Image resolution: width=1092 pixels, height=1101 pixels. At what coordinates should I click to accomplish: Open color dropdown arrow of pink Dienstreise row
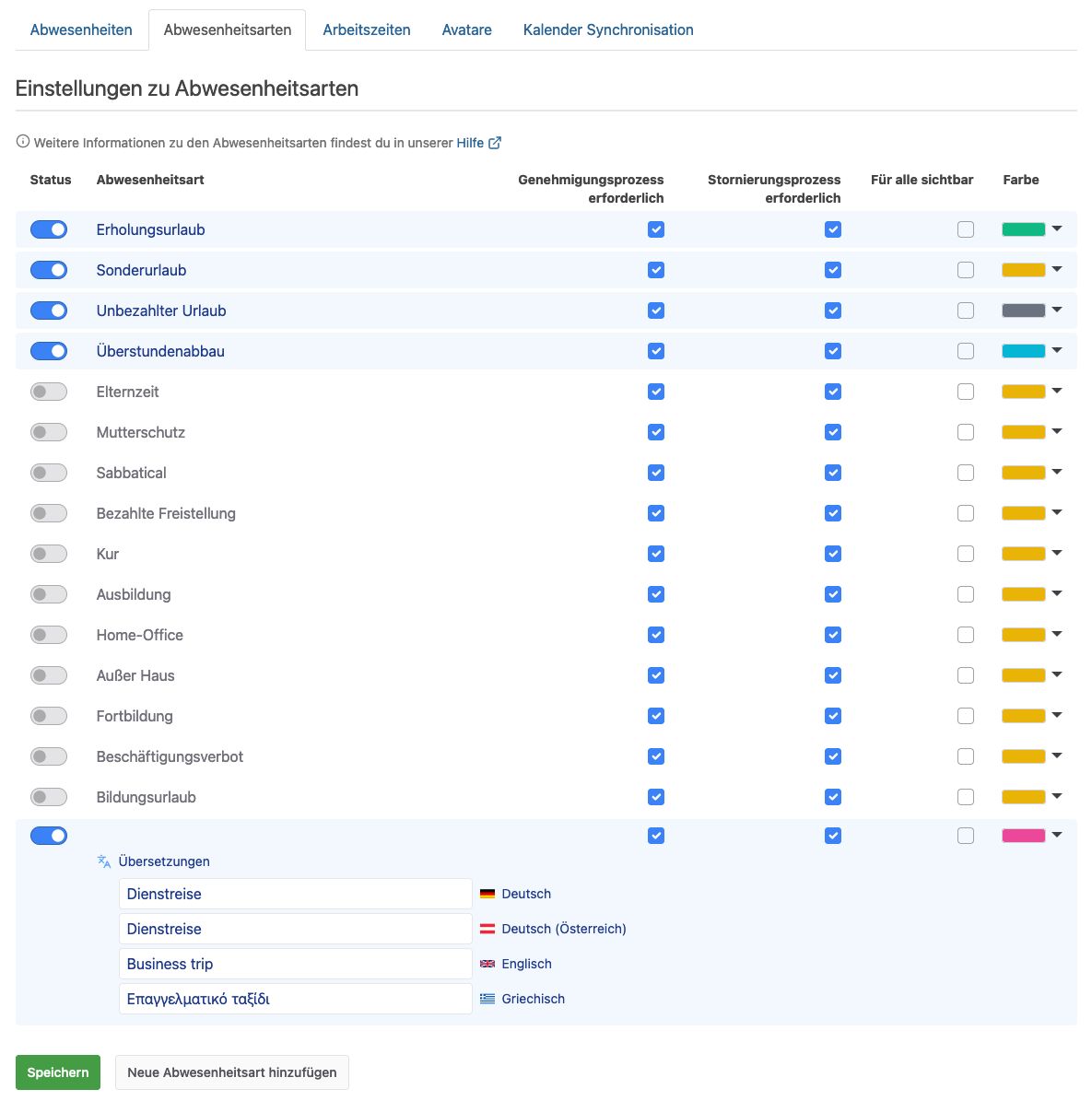[x=1057, y=835]
